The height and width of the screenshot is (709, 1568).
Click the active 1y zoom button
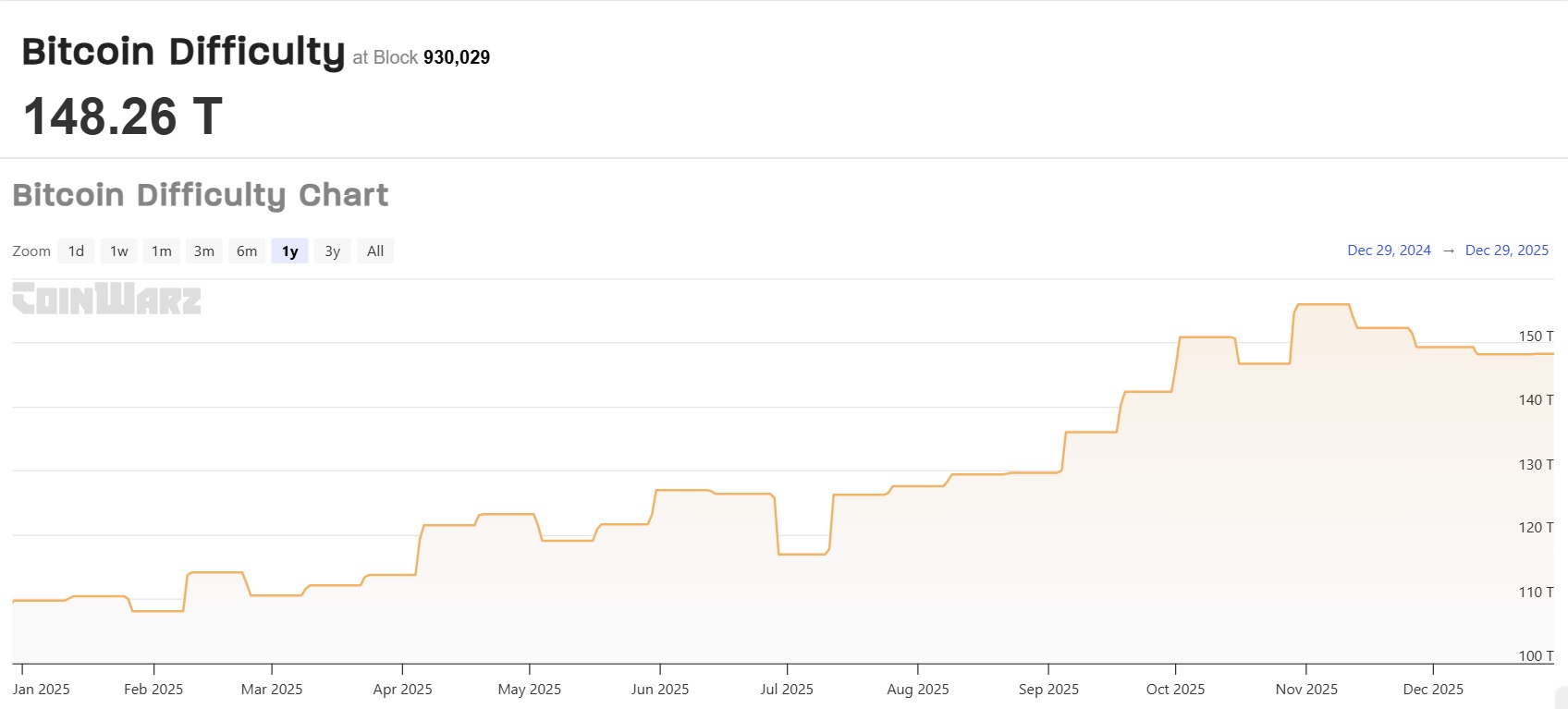tap(290, 251)
